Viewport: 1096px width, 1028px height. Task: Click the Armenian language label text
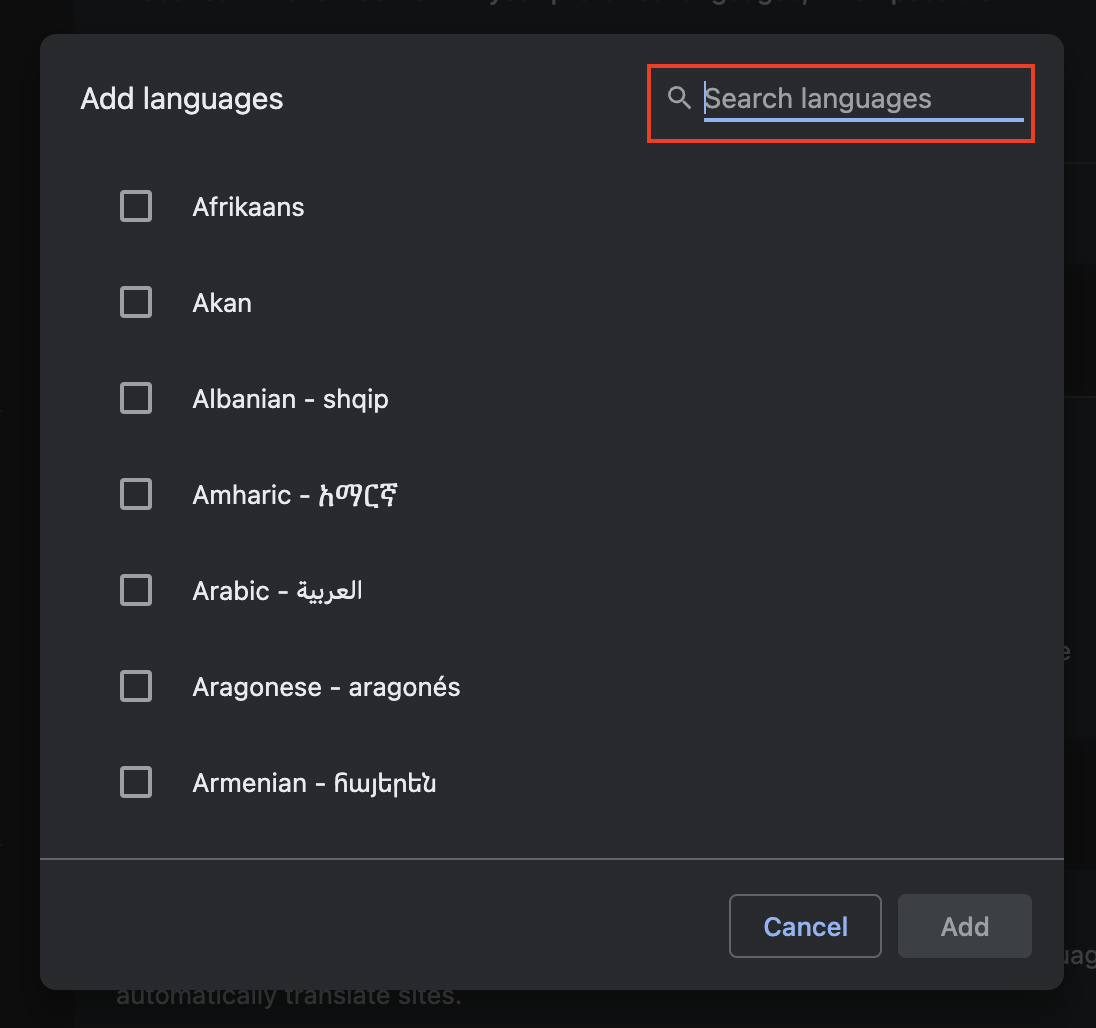tap(314, 783)
